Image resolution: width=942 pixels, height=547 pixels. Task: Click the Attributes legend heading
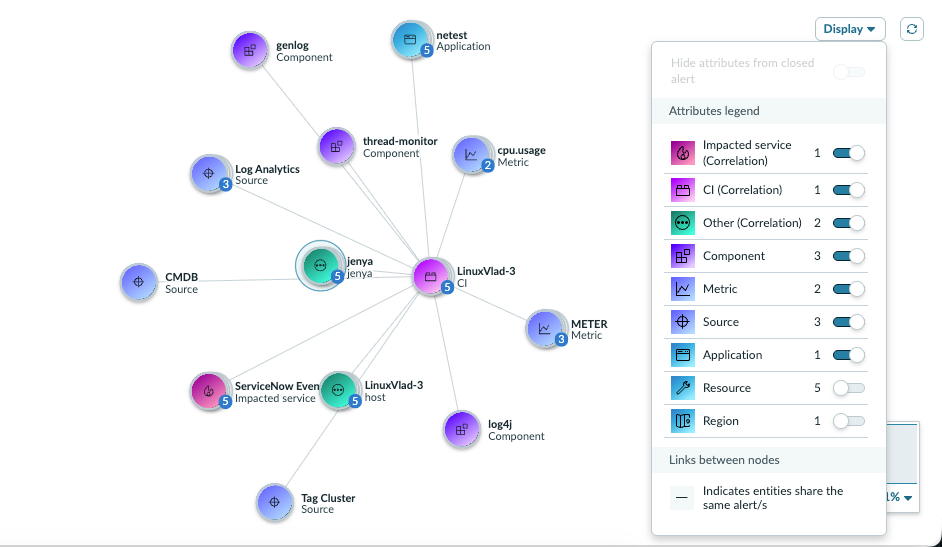(x=714, y=111)
